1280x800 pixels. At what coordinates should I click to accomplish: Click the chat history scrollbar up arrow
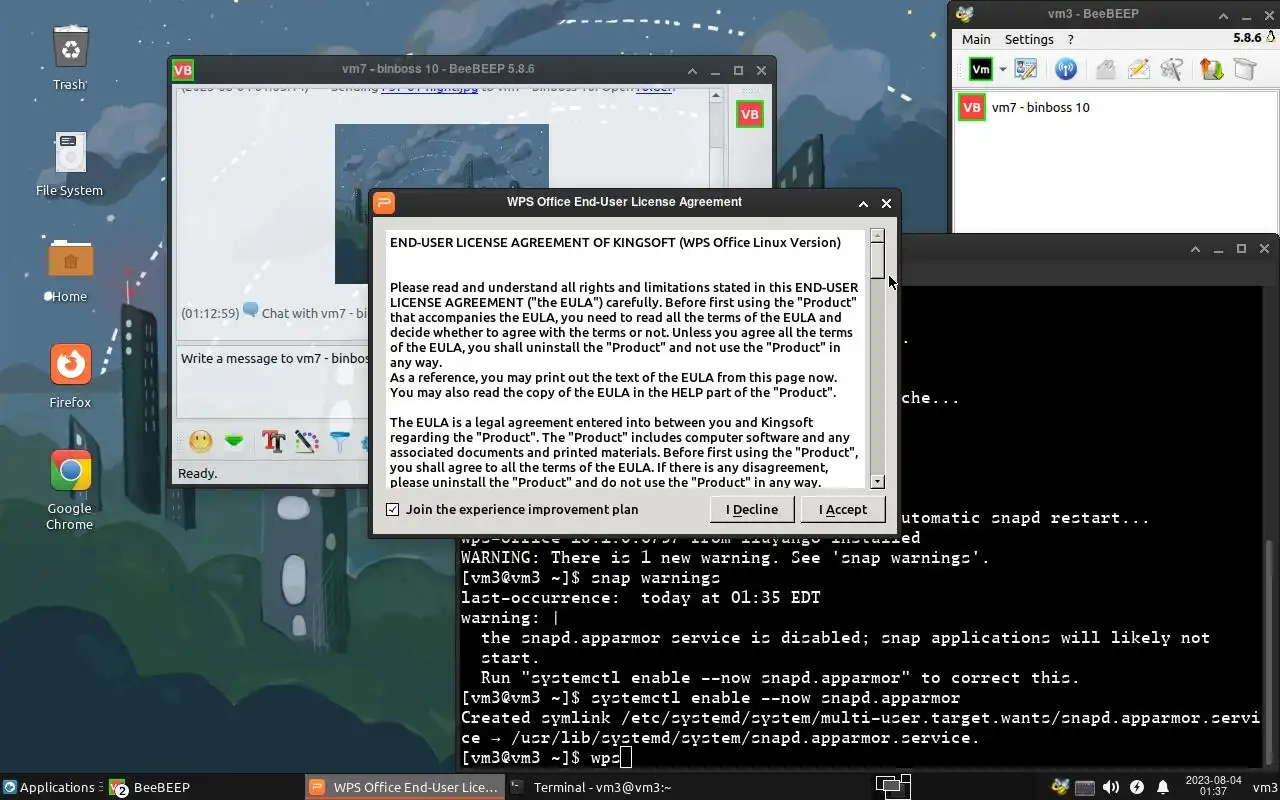(716, 96)
